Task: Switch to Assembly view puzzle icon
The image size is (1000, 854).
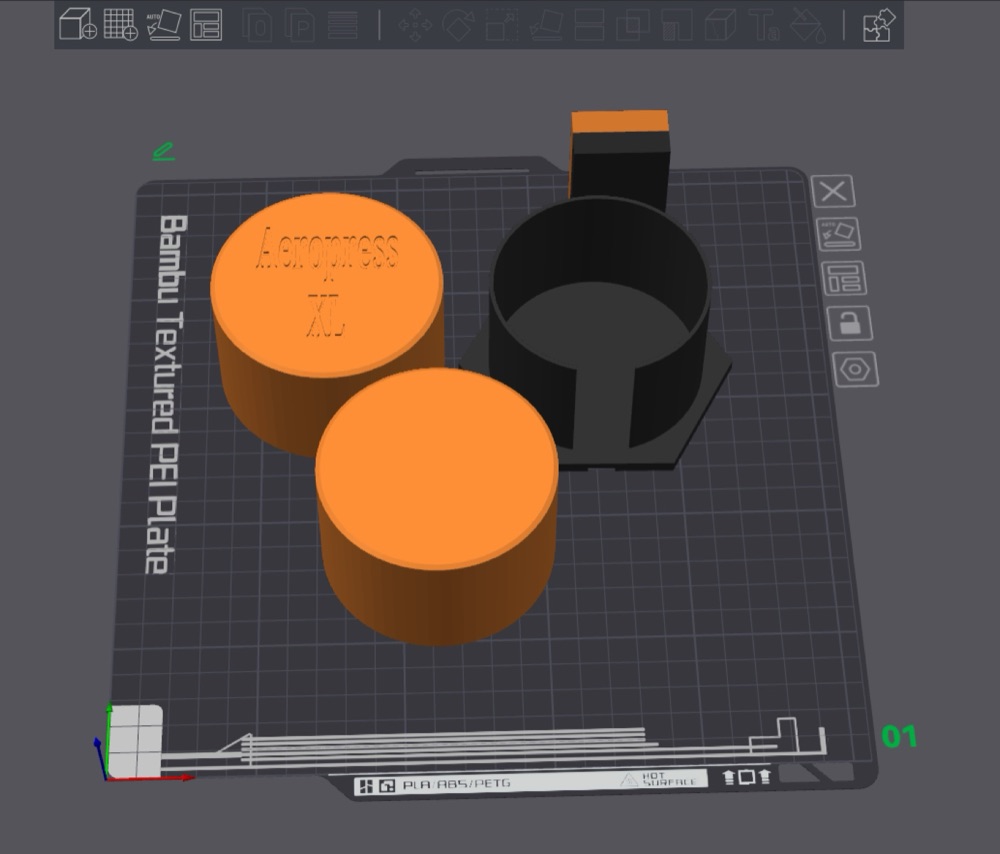Action: click(x=879, y=25)
